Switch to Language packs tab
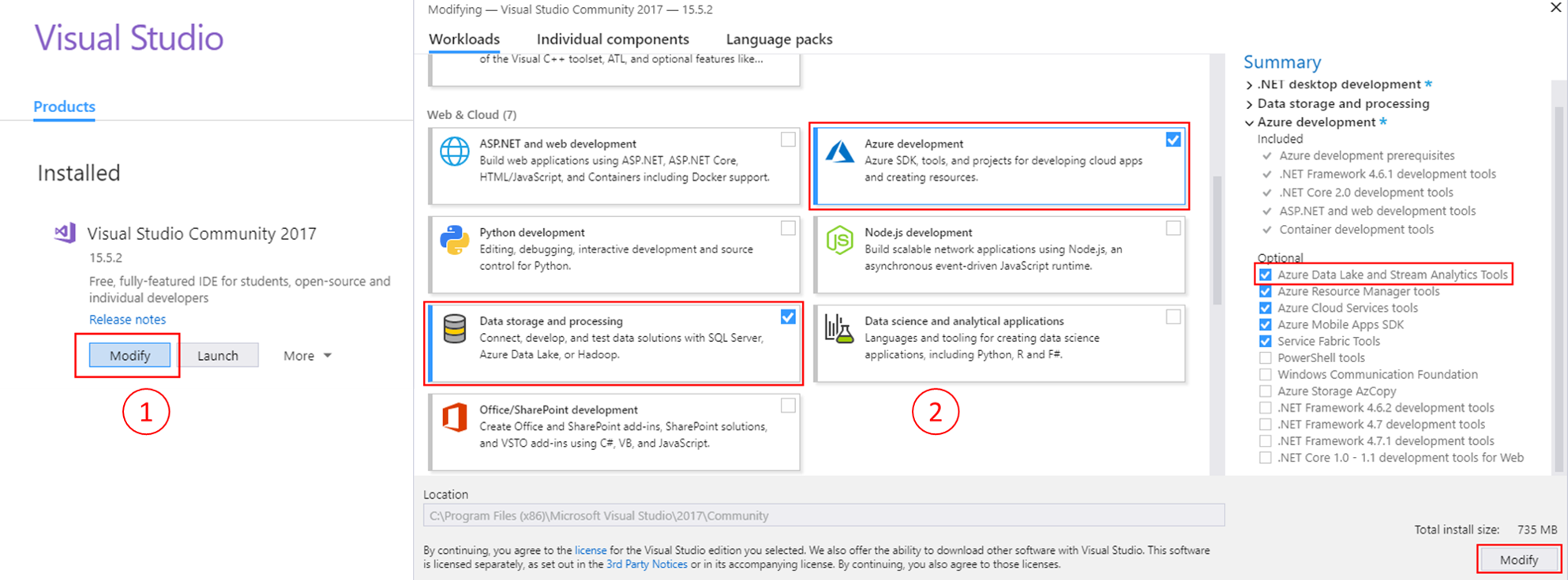This screenshot has height=580, width=1568. (x=779, y=39)
